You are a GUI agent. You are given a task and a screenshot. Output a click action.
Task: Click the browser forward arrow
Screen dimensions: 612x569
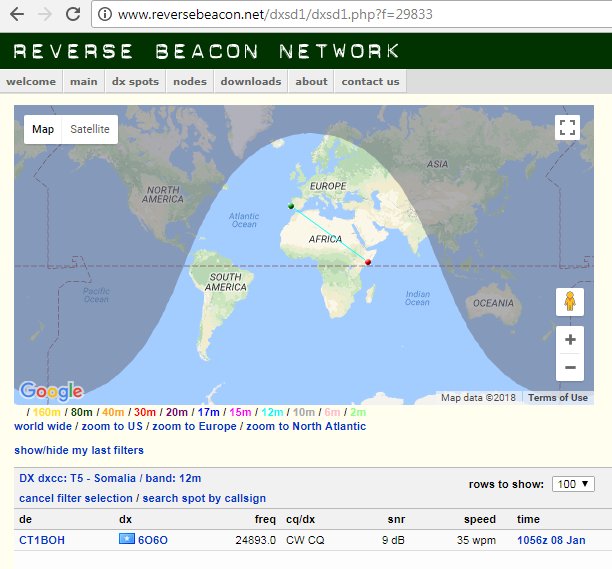click(x=45, y=14)
